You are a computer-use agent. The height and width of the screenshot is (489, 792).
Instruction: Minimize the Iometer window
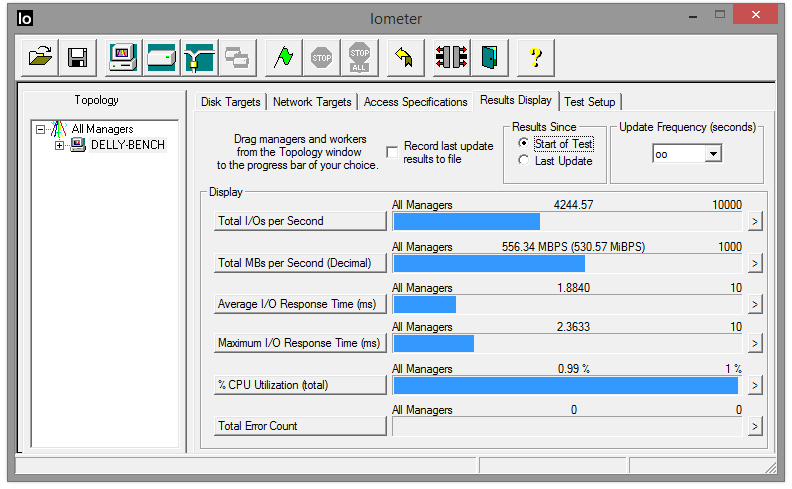693,15
